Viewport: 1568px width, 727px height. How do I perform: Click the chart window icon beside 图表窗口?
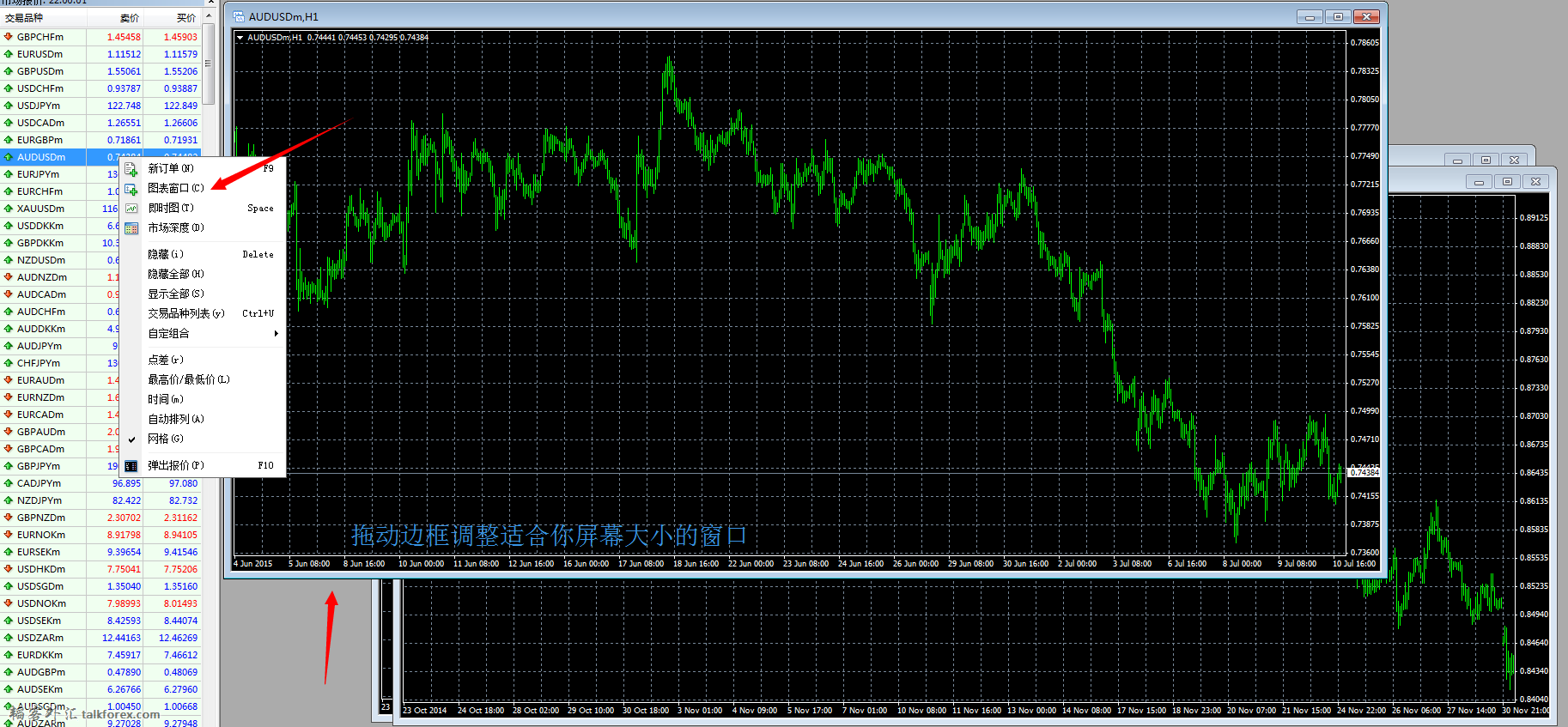[131, 189]
